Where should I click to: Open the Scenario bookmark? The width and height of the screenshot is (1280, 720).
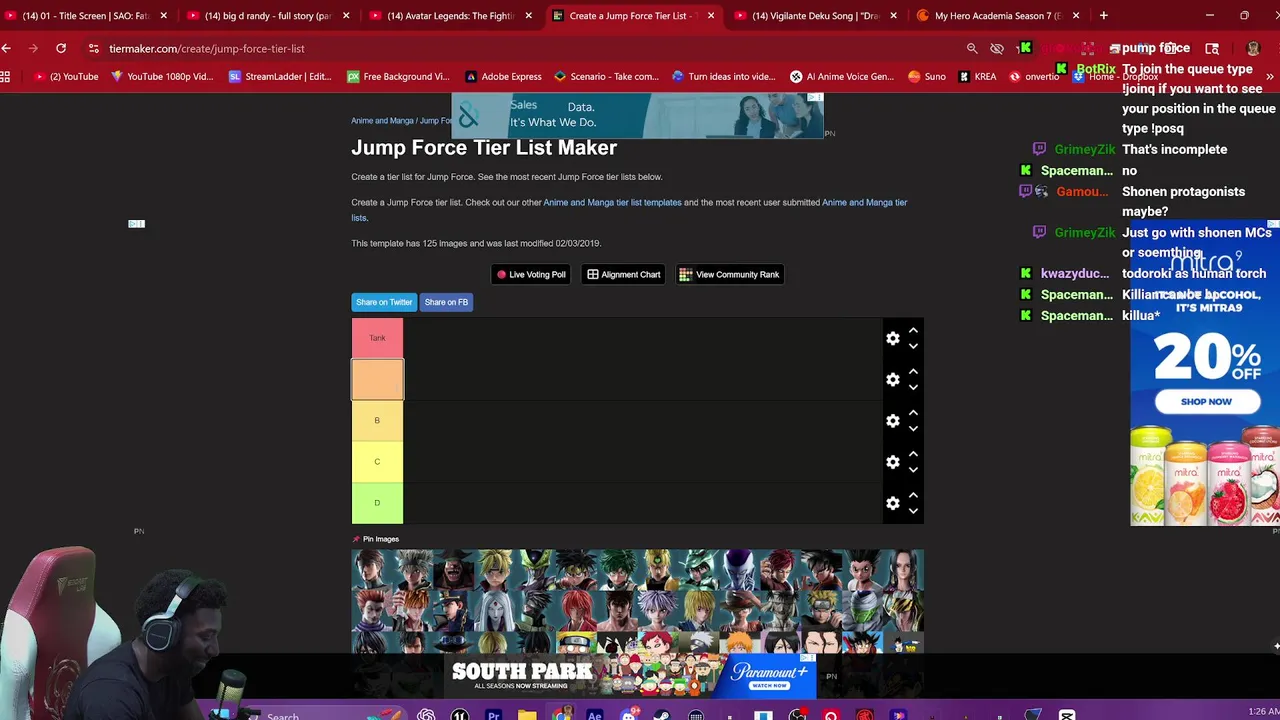(x=606, y=76)
